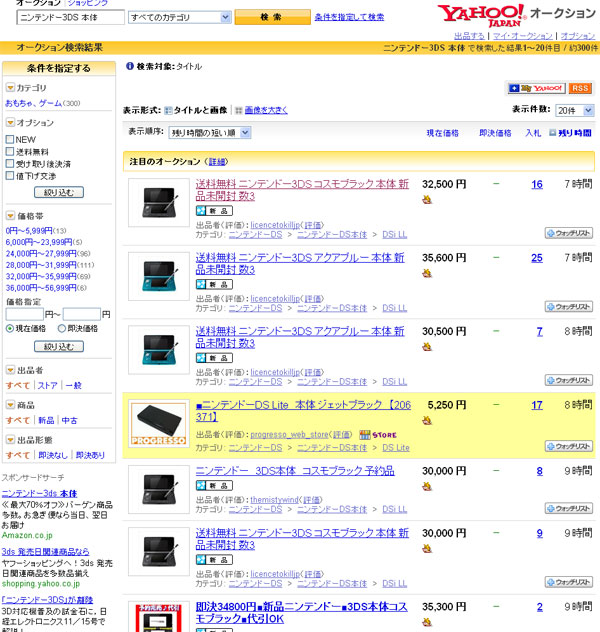The width and height of the screenshot is (600, 632).
Task: Open the すべてのカテゴリ category dropdown
Action: pos(180,17)
